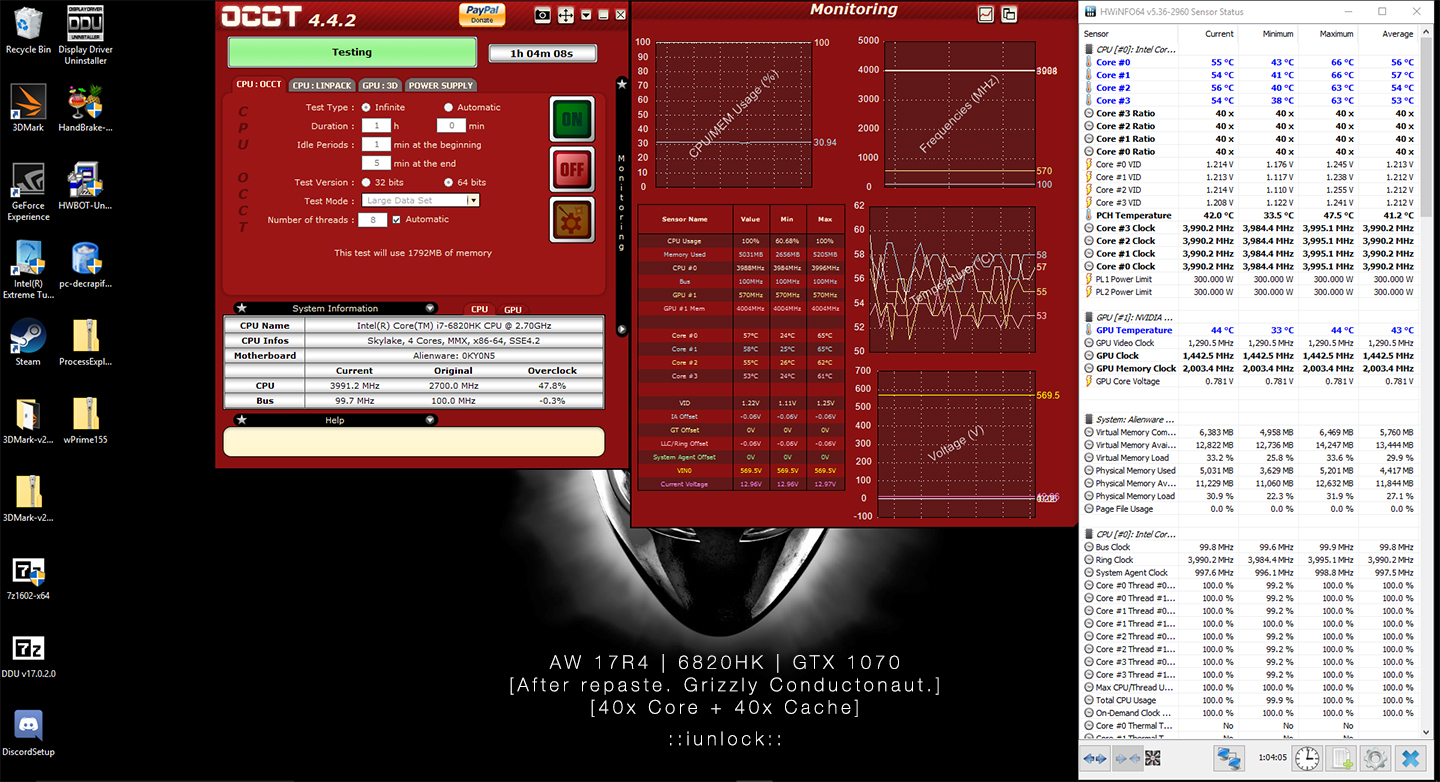This screenshot has width=1440, height=782.
Task: Select the DiscordSetup desktop icon
Action: [28, 733]
